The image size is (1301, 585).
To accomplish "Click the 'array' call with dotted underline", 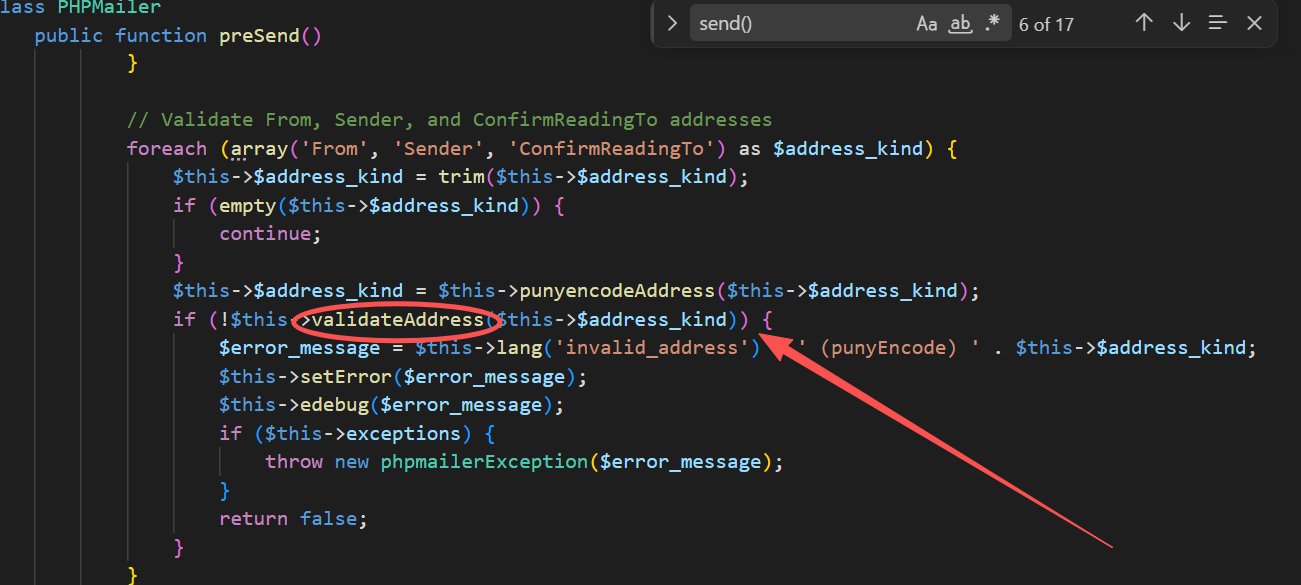I will click(x=259, y=149).
